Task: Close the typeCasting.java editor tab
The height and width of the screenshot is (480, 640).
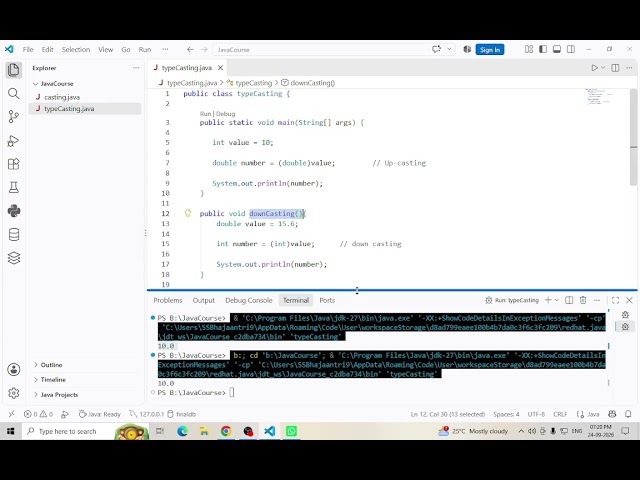Action: [x=220, y=68]
